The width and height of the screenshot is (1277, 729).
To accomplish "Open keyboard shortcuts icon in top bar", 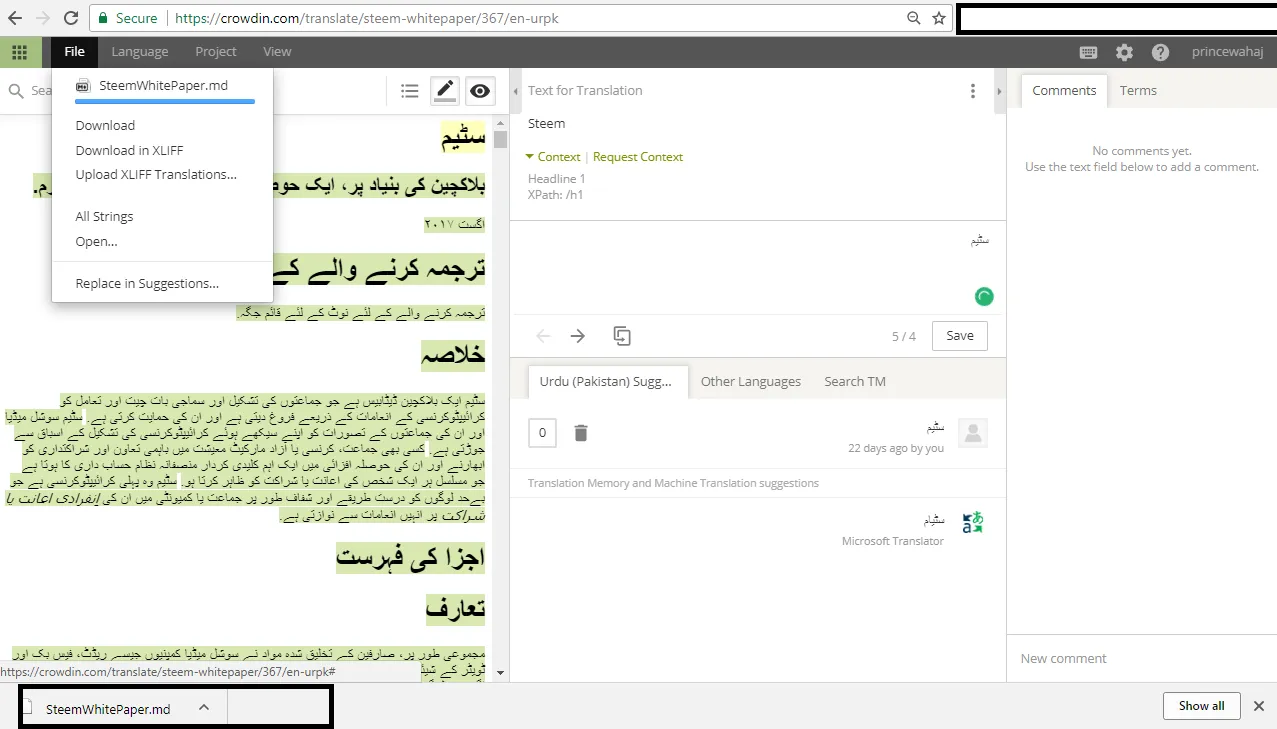I will 1089,52.
